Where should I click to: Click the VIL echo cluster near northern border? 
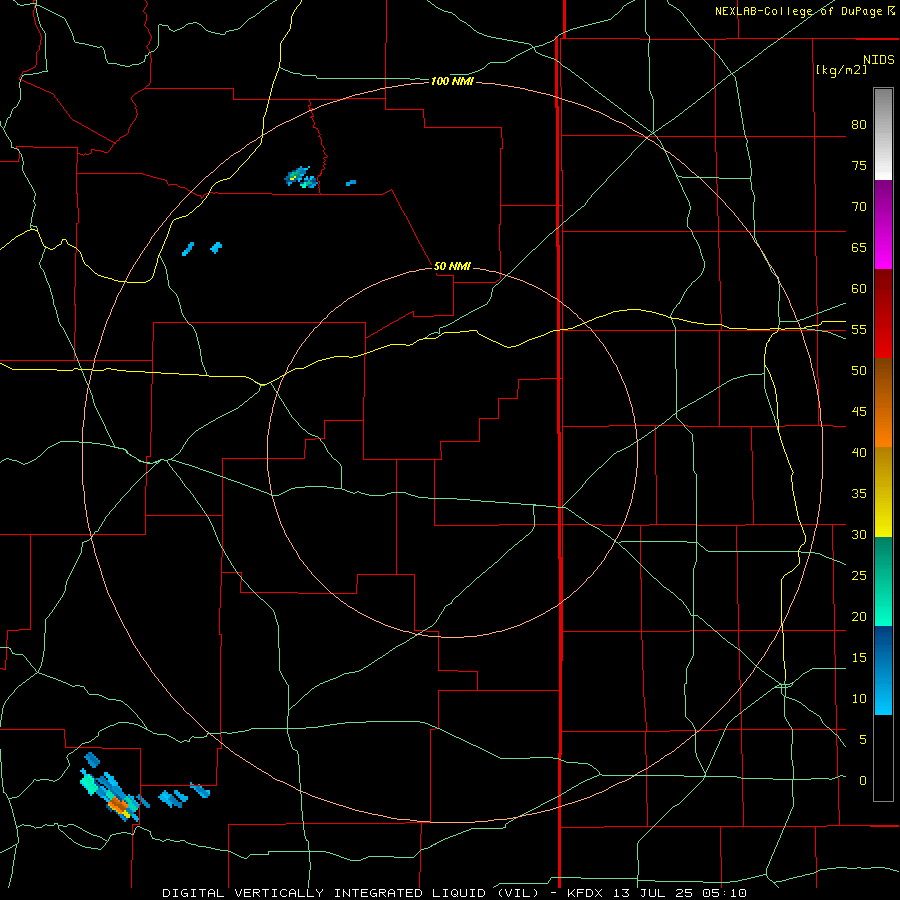tap(301, 177)
